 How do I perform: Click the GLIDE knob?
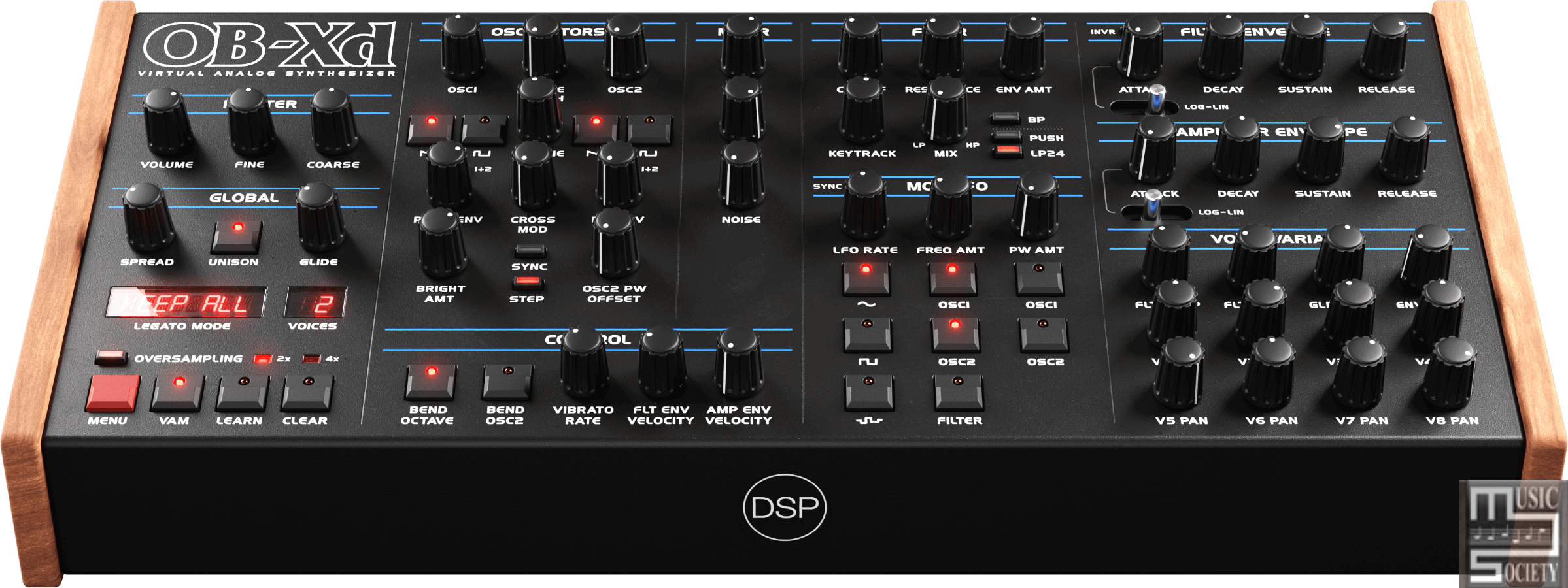pos(319,218)
